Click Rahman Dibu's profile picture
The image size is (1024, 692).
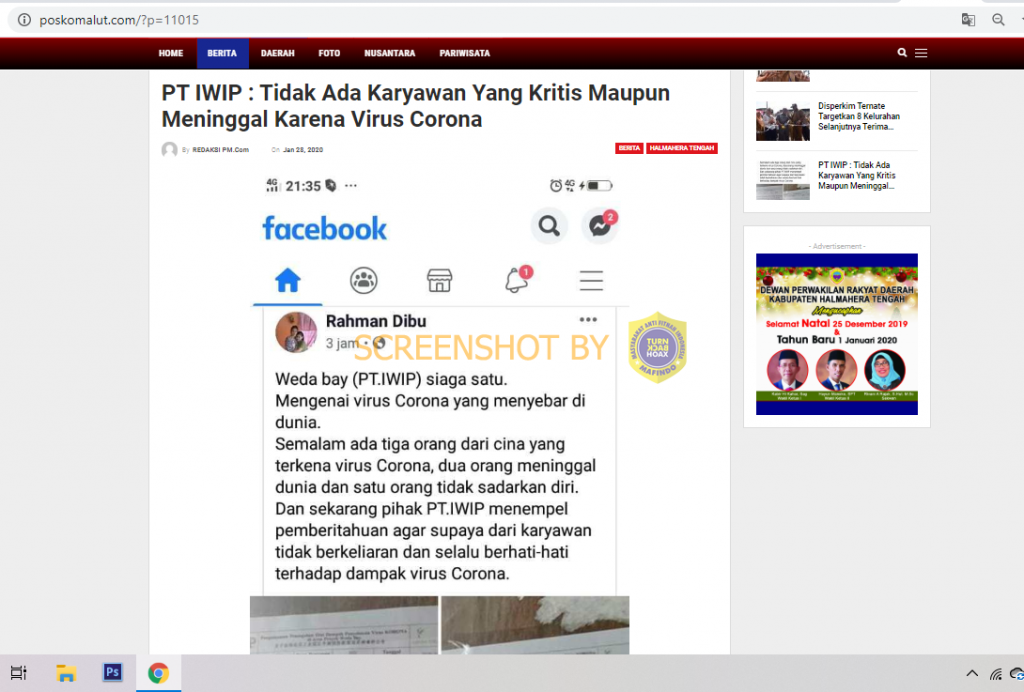(x=296, y=332)
